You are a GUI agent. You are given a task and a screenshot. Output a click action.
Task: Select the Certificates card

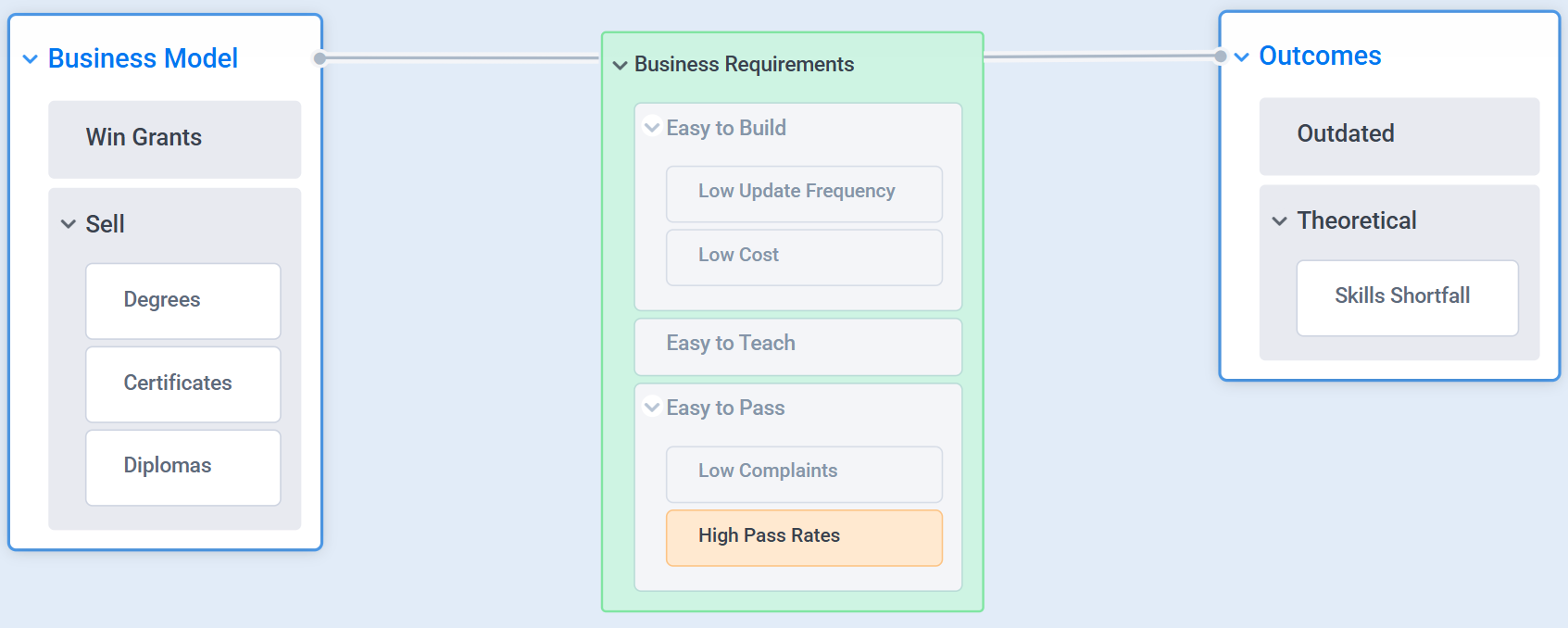click(x=182, y=383)
